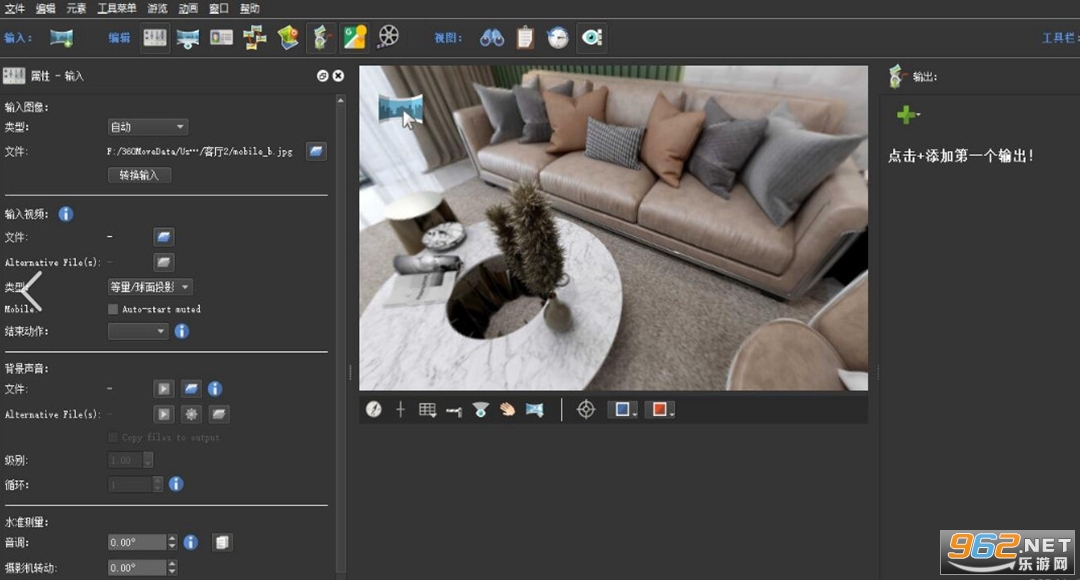Browse for video alternative files
The width and height of the screenshot is (1080, 580).
click(x=163, y=262)
